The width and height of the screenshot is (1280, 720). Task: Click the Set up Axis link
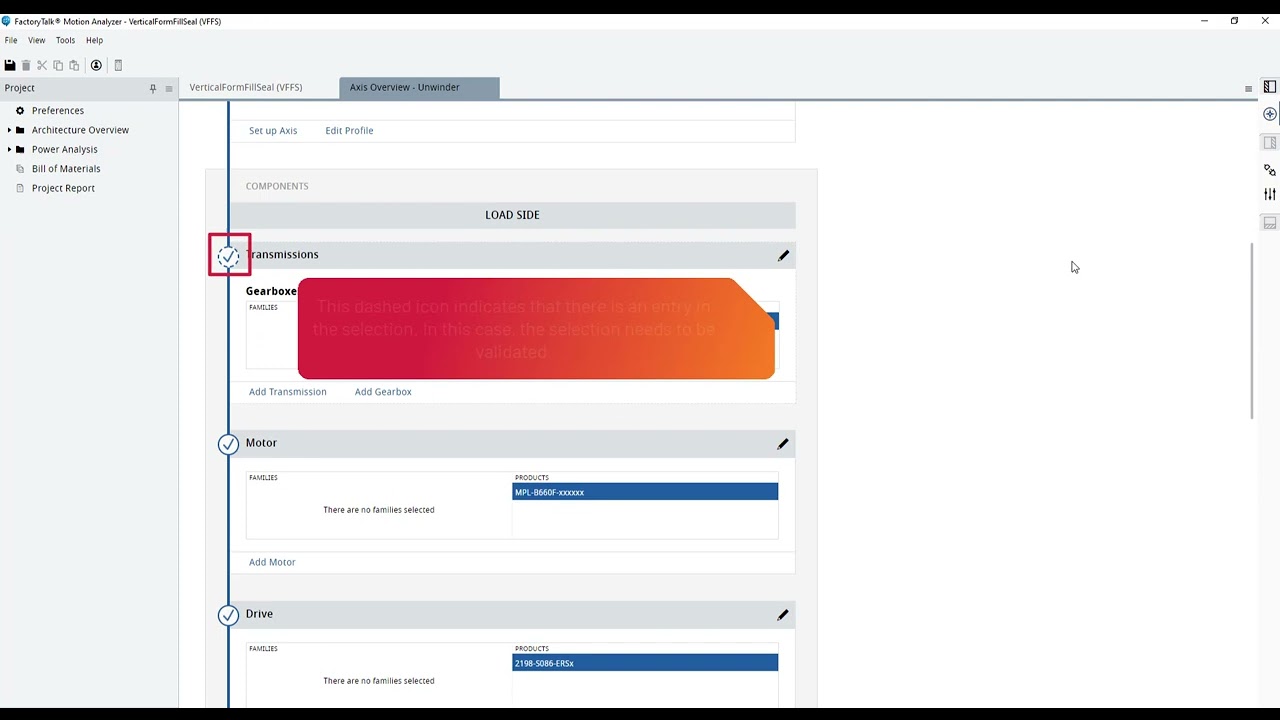pyautogui.click(x=273, y=131)
